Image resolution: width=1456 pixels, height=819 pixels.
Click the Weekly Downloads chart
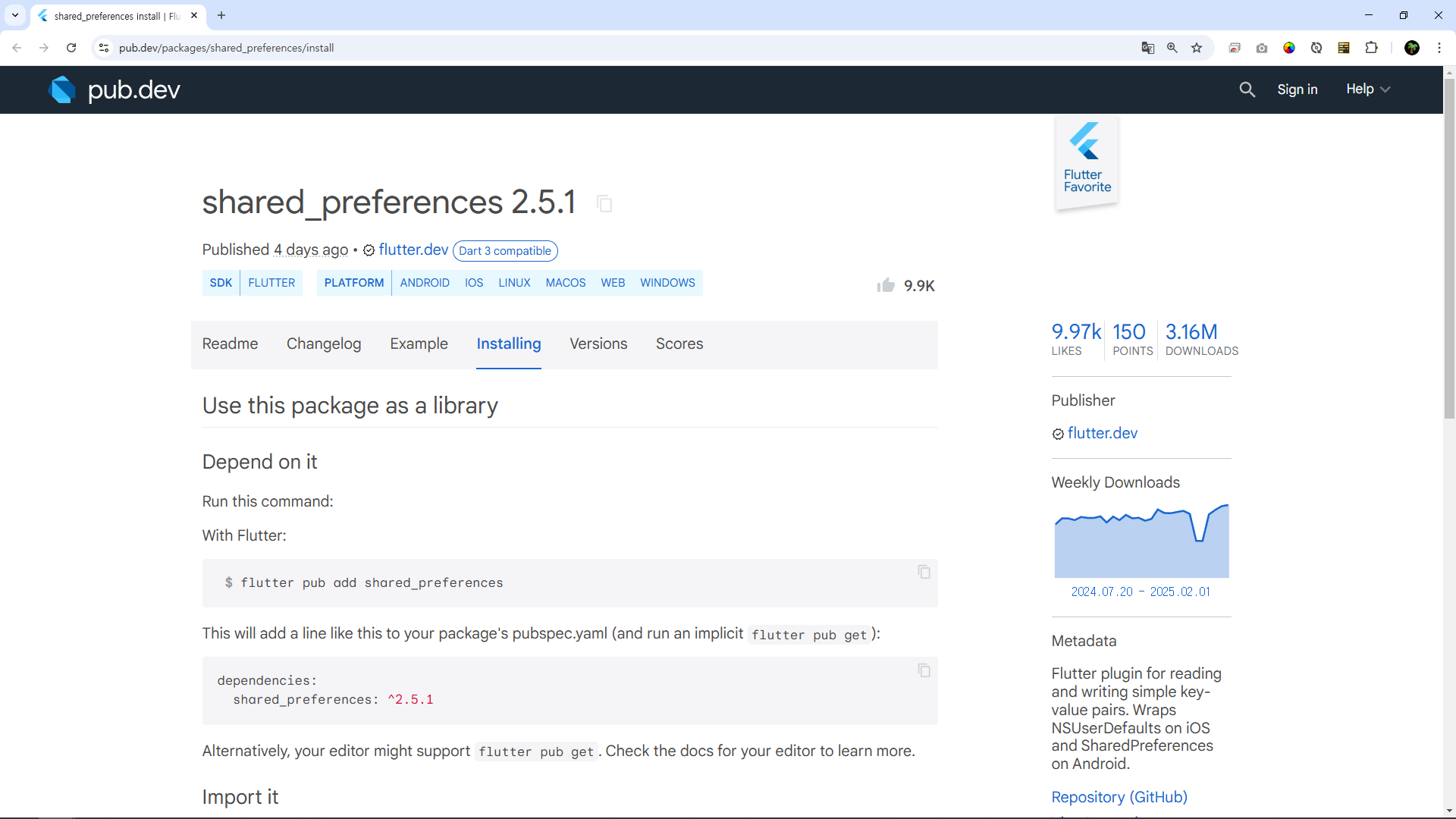tap(1141, 541)
